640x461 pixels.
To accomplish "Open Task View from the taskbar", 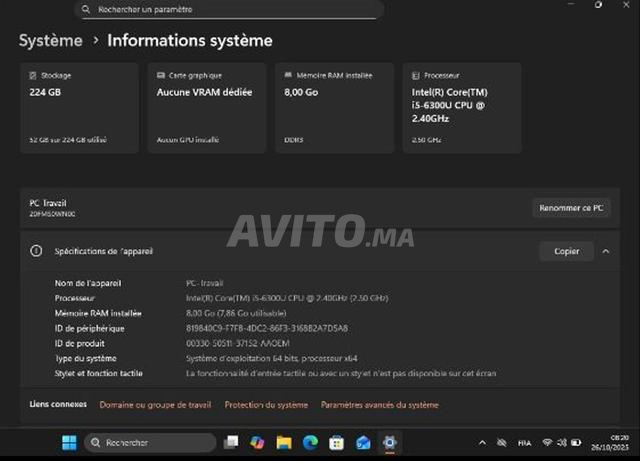I will [232, 442].
